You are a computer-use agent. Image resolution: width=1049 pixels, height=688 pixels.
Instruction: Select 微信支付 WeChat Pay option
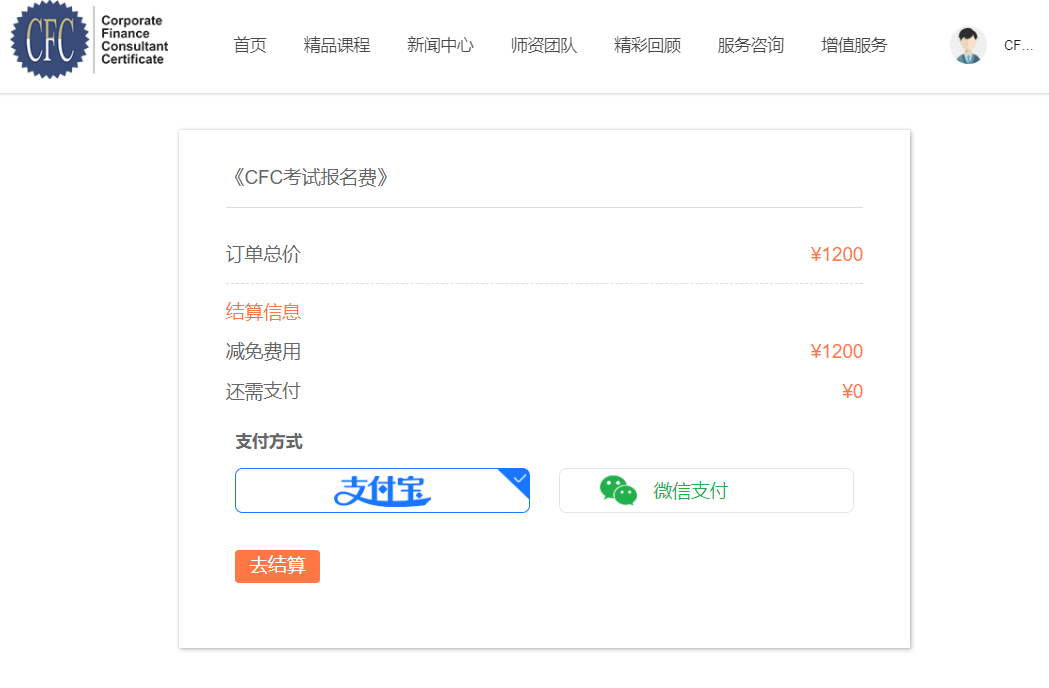pyautogui.click(x=706, y=491)
